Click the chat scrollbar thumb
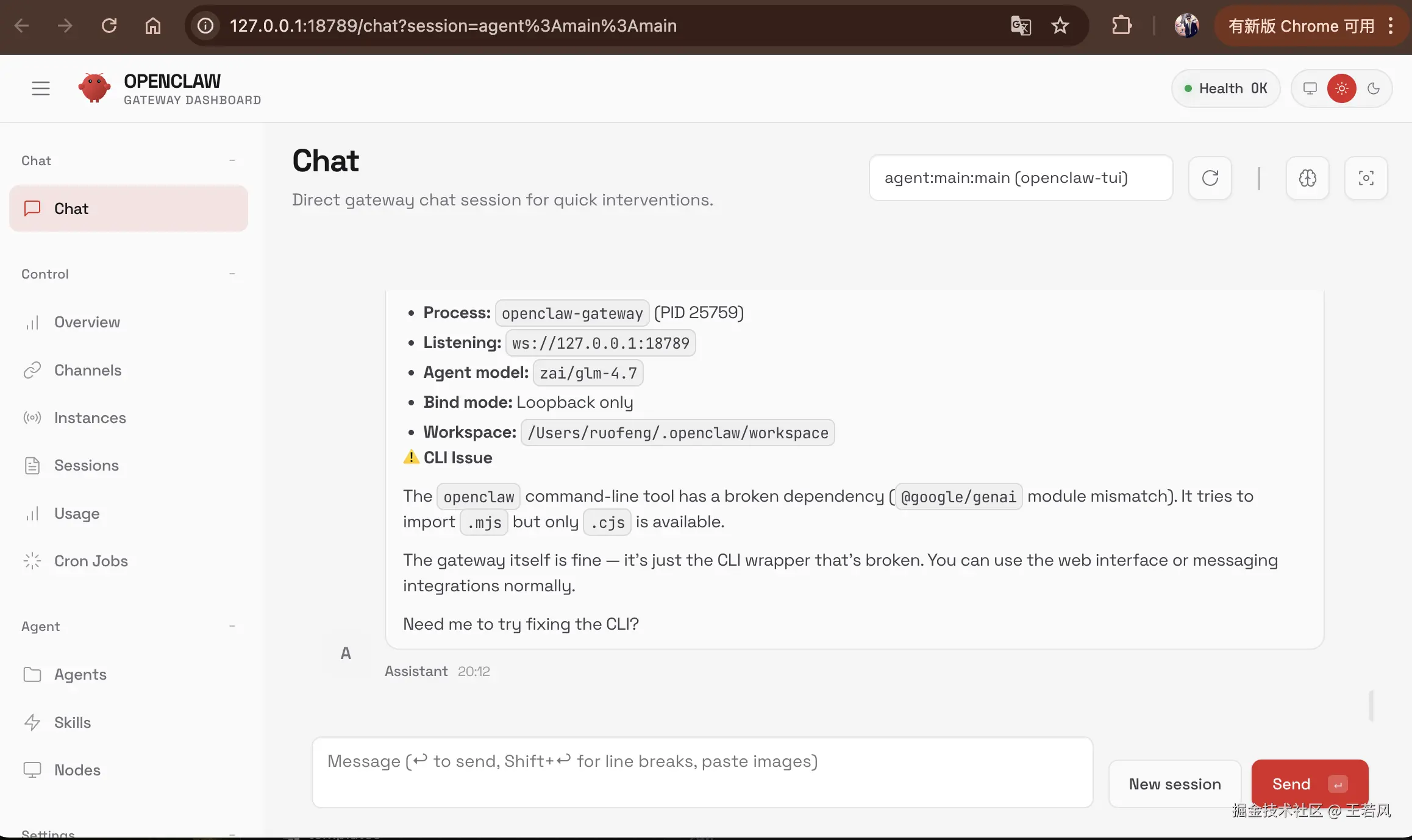This screenshot has height=840, width=1412. pos(1371,706)
